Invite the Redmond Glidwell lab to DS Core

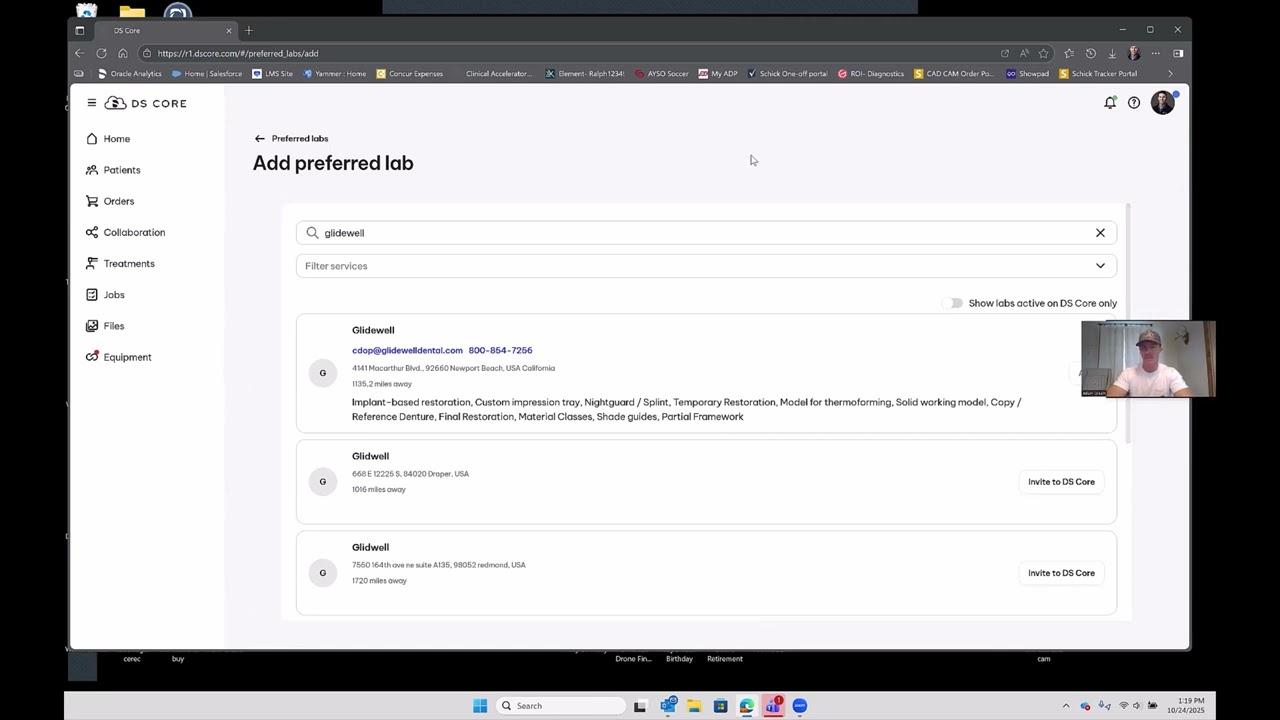point(1061,573)
